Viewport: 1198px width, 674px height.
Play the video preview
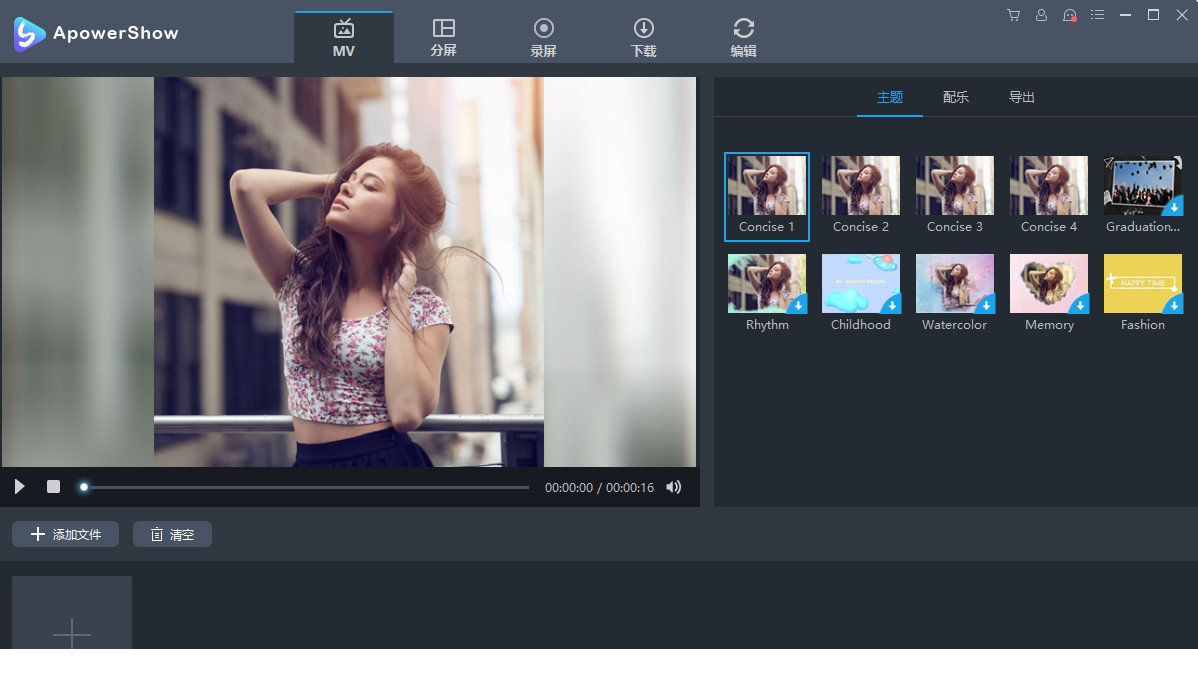[20, 487]
